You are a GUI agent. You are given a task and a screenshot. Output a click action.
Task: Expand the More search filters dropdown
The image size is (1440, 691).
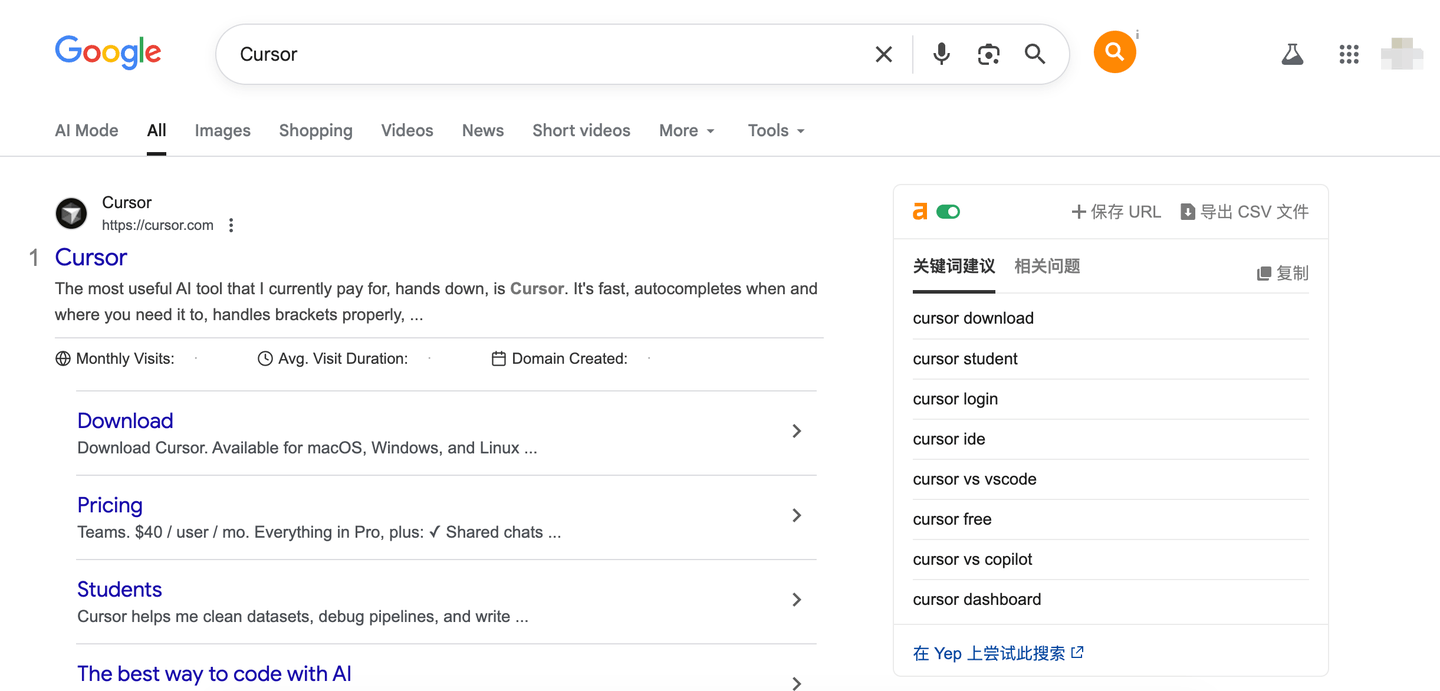pos(686,131)
